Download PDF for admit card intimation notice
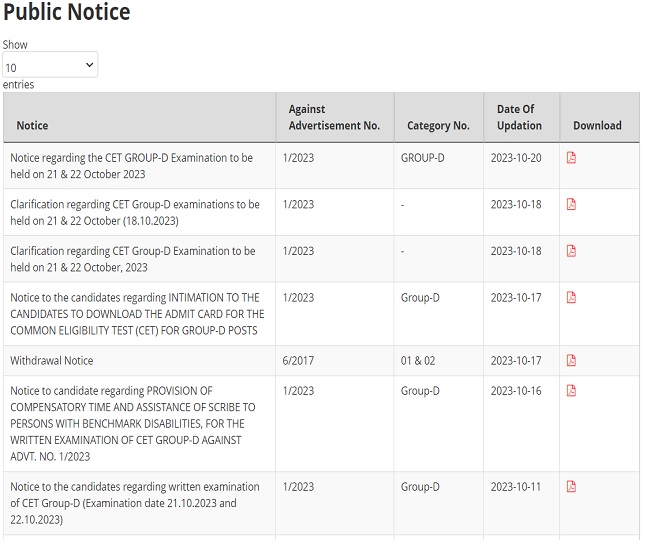650x540 pixels. point(571,298)
